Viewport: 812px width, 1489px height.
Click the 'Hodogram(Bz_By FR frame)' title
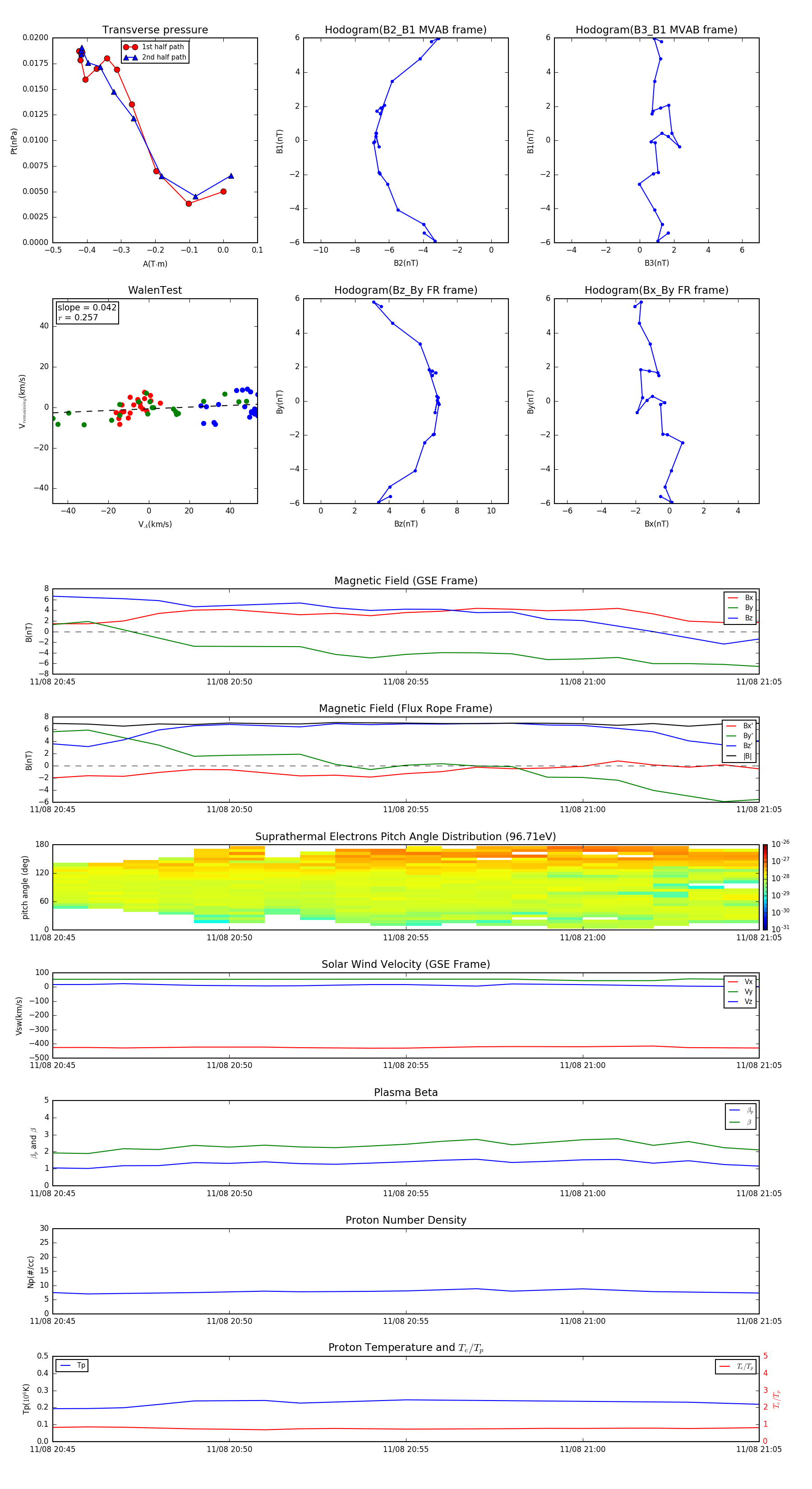point(406,290)
